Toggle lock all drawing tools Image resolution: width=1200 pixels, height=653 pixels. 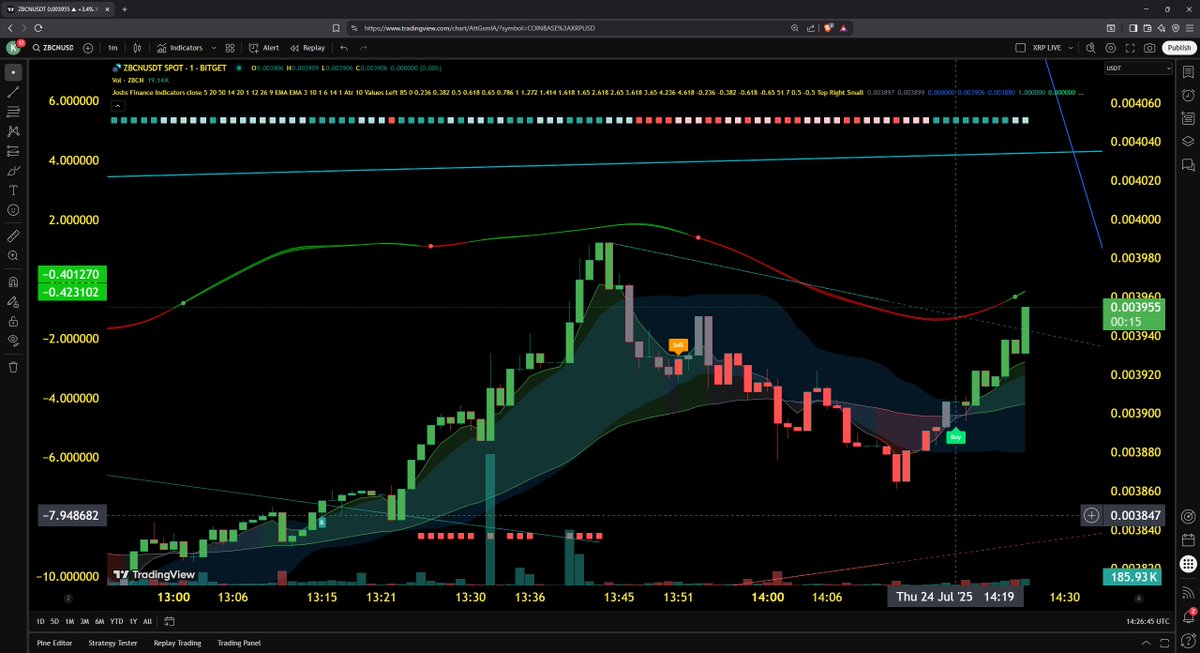[13, 321]
